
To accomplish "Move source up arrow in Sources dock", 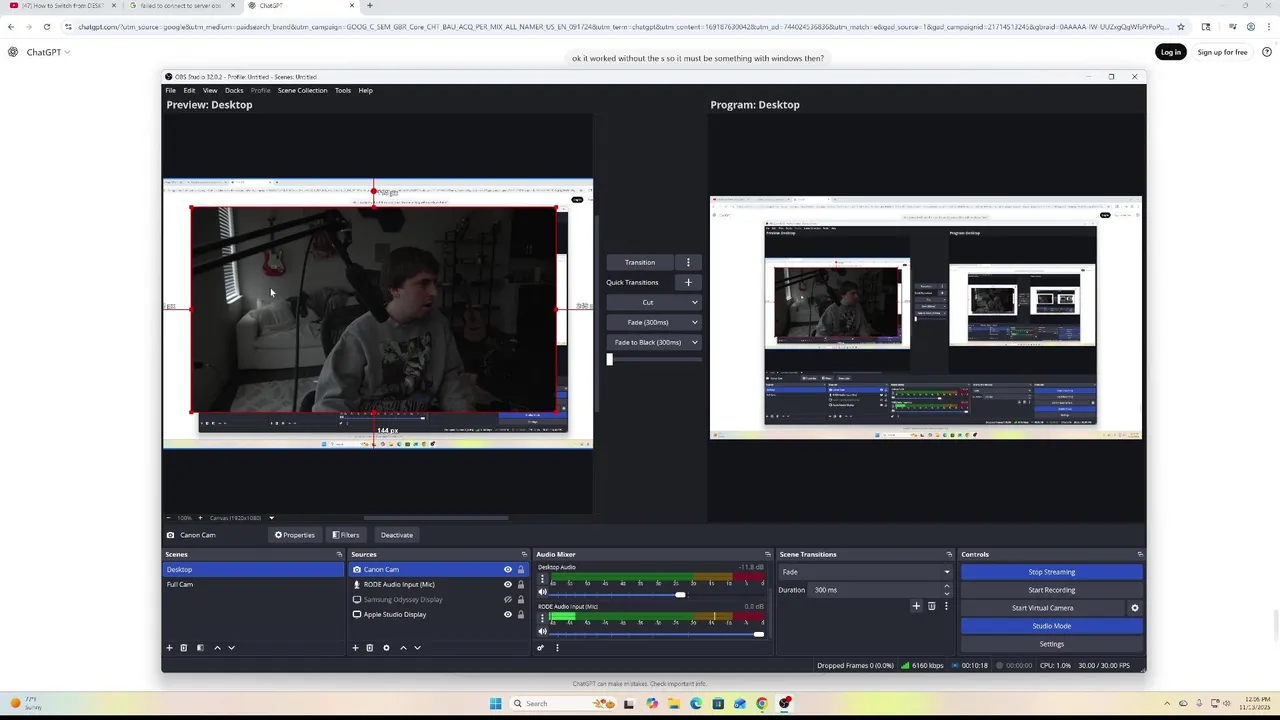I will [403, 648].
